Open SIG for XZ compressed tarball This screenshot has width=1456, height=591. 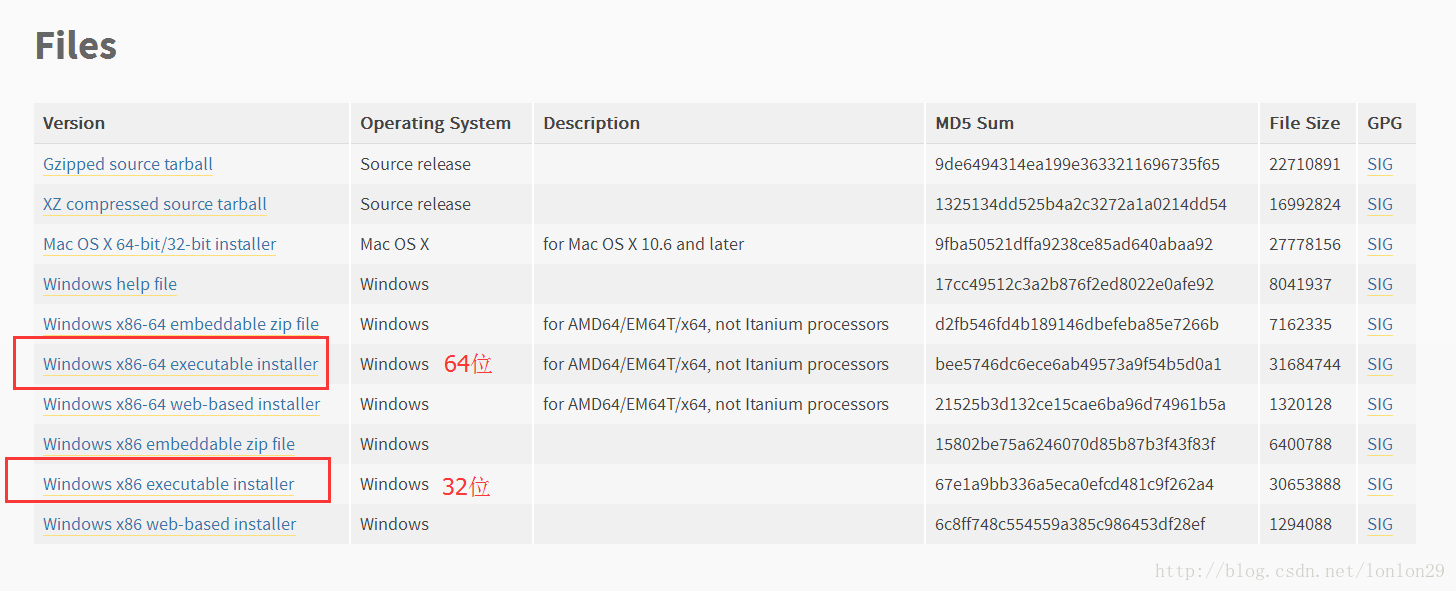tap(1380, 204)
